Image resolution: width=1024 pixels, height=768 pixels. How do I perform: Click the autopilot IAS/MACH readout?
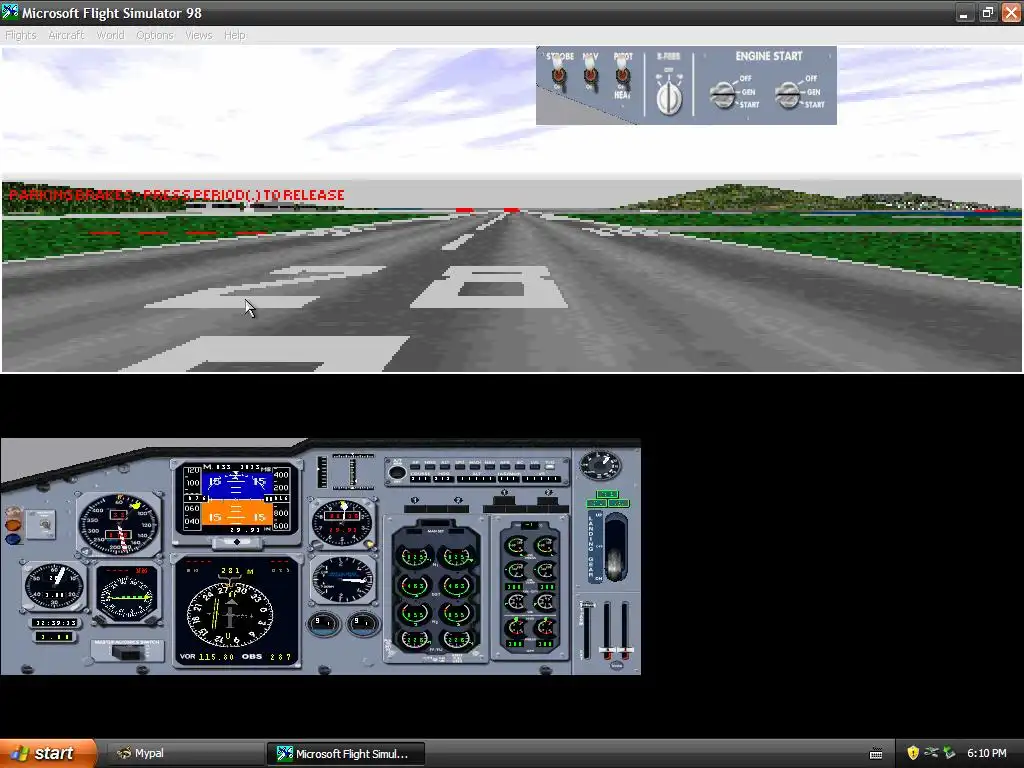(x=509, y=479)
